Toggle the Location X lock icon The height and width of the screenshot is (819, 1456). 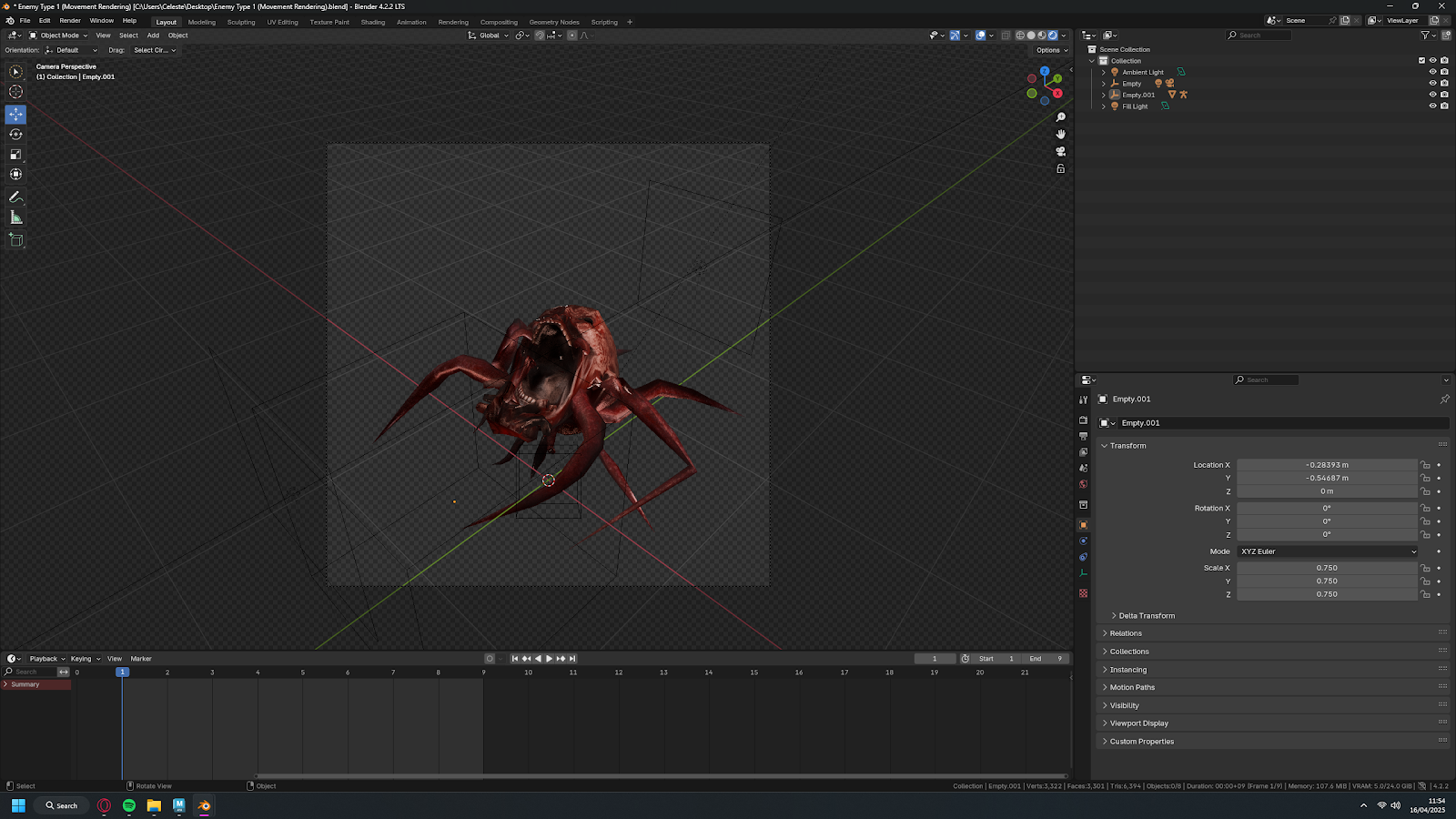[x=1425, y=465]
